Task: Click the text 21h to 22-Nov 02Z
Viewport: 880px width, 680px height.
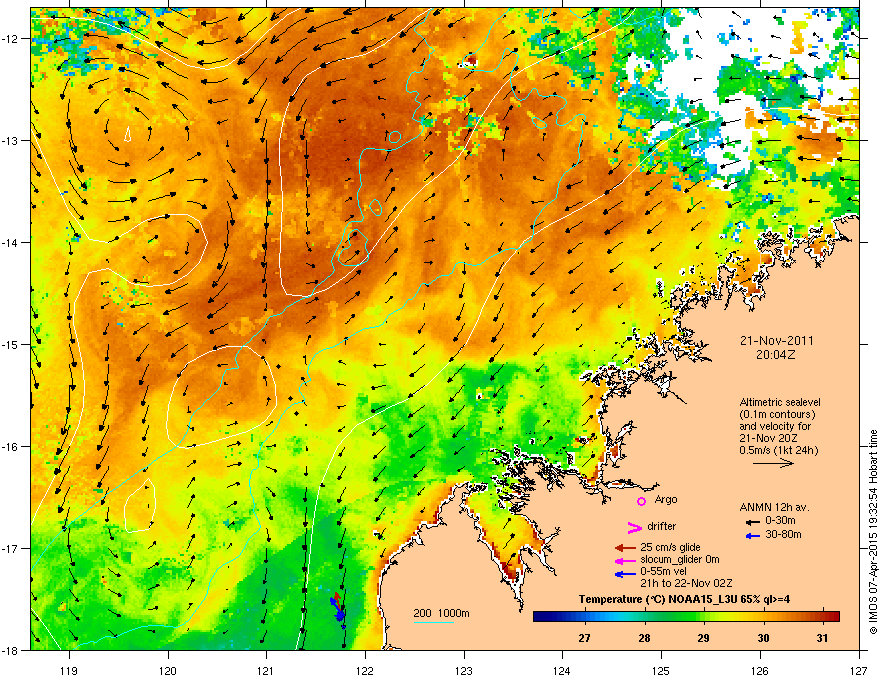Action: pyautogui.click(x=686, y=583)
